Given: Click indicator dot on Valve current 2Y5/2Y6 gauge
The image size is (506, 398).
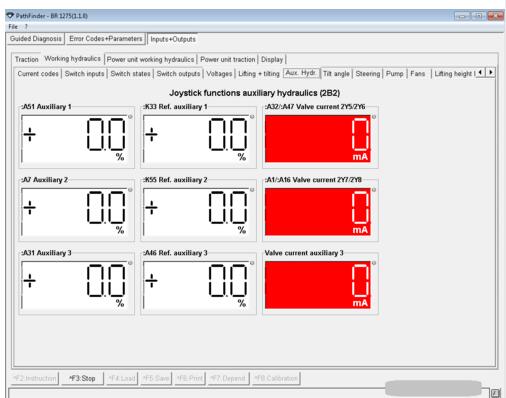Looking at the screenshot, I should tap(374, 117).
